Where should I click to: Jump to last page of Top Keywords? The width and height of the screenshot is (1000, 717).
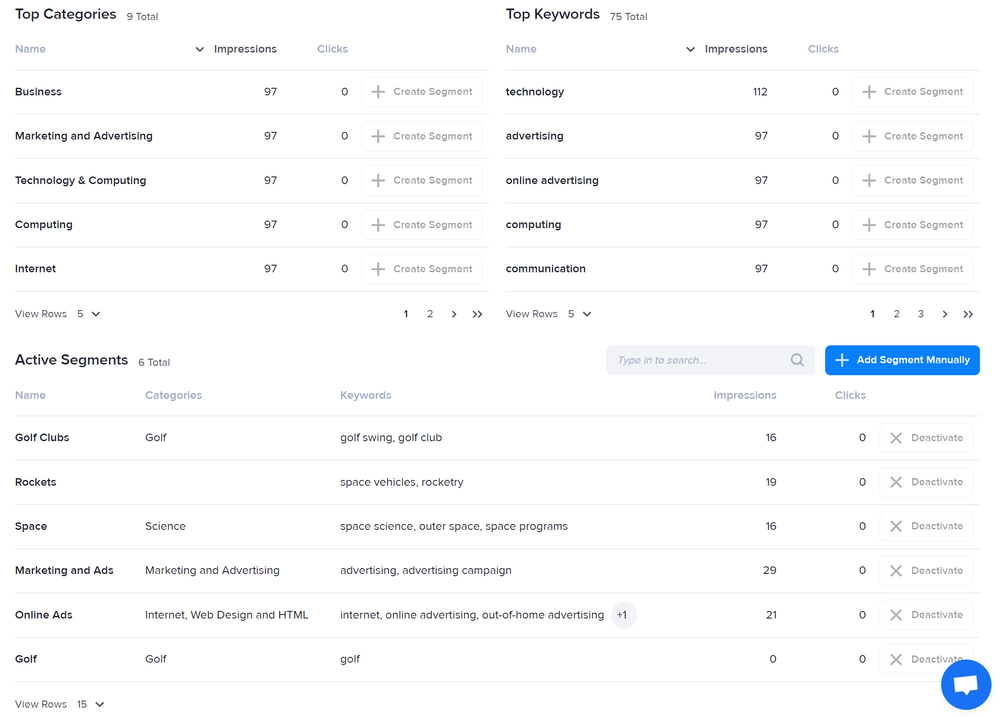pyautogui.click(x=968, y=314)
